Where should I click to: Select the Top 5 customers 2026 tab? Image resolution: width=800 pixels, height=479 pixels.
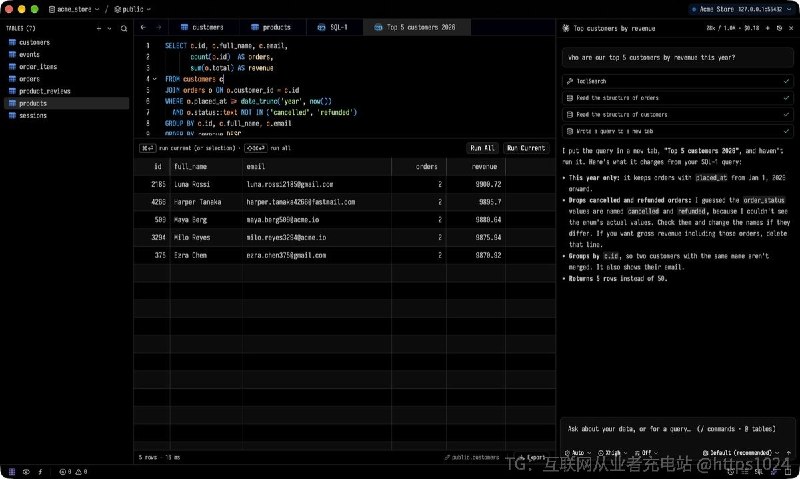click(x=415, y=28)
